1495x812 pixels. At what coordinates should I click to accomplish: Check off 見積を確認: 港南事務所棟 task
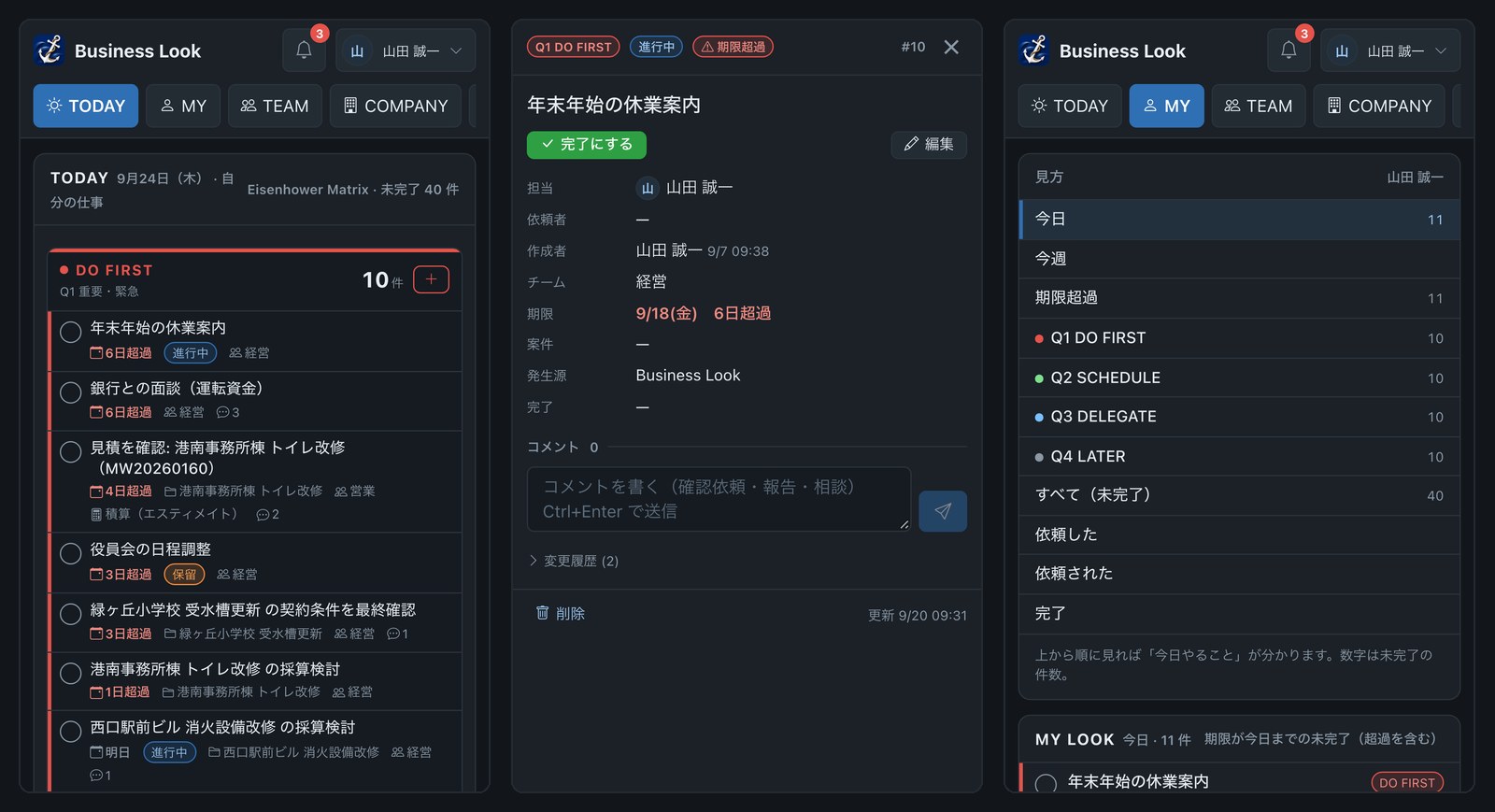pyautogui.click(x=70, y=452)
